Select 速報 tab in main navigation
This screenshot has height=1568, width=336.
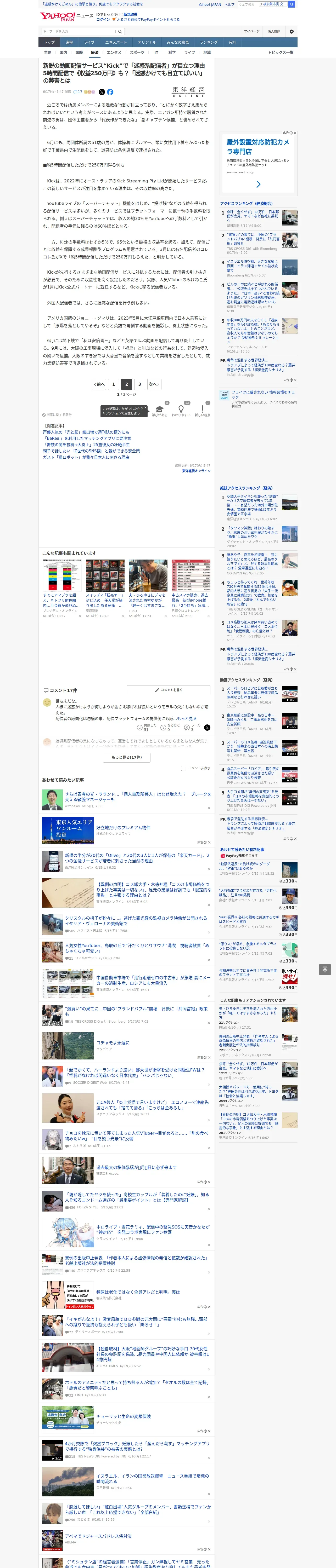click(69, 43)
